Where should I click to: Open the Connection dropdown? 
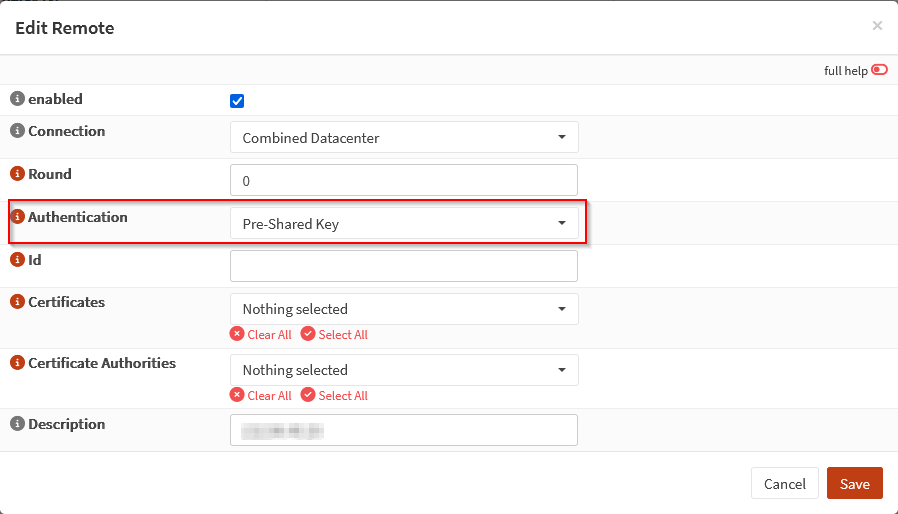pyautogui.click(x=404, y=137)
